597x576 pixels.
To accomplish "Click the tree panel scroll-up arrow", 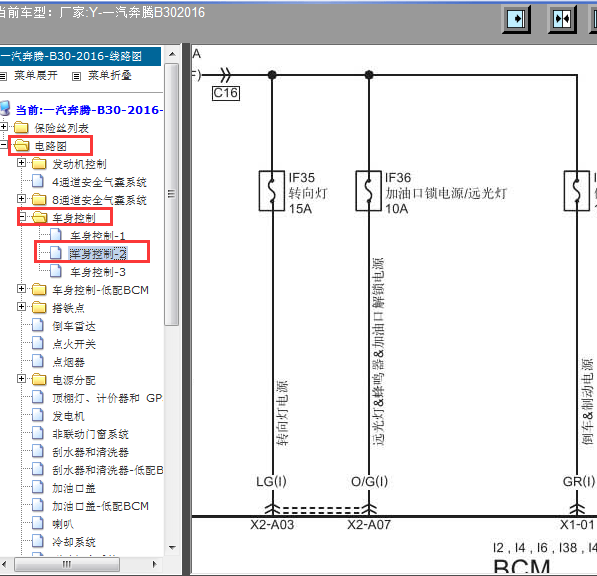I will coord(172,54).
